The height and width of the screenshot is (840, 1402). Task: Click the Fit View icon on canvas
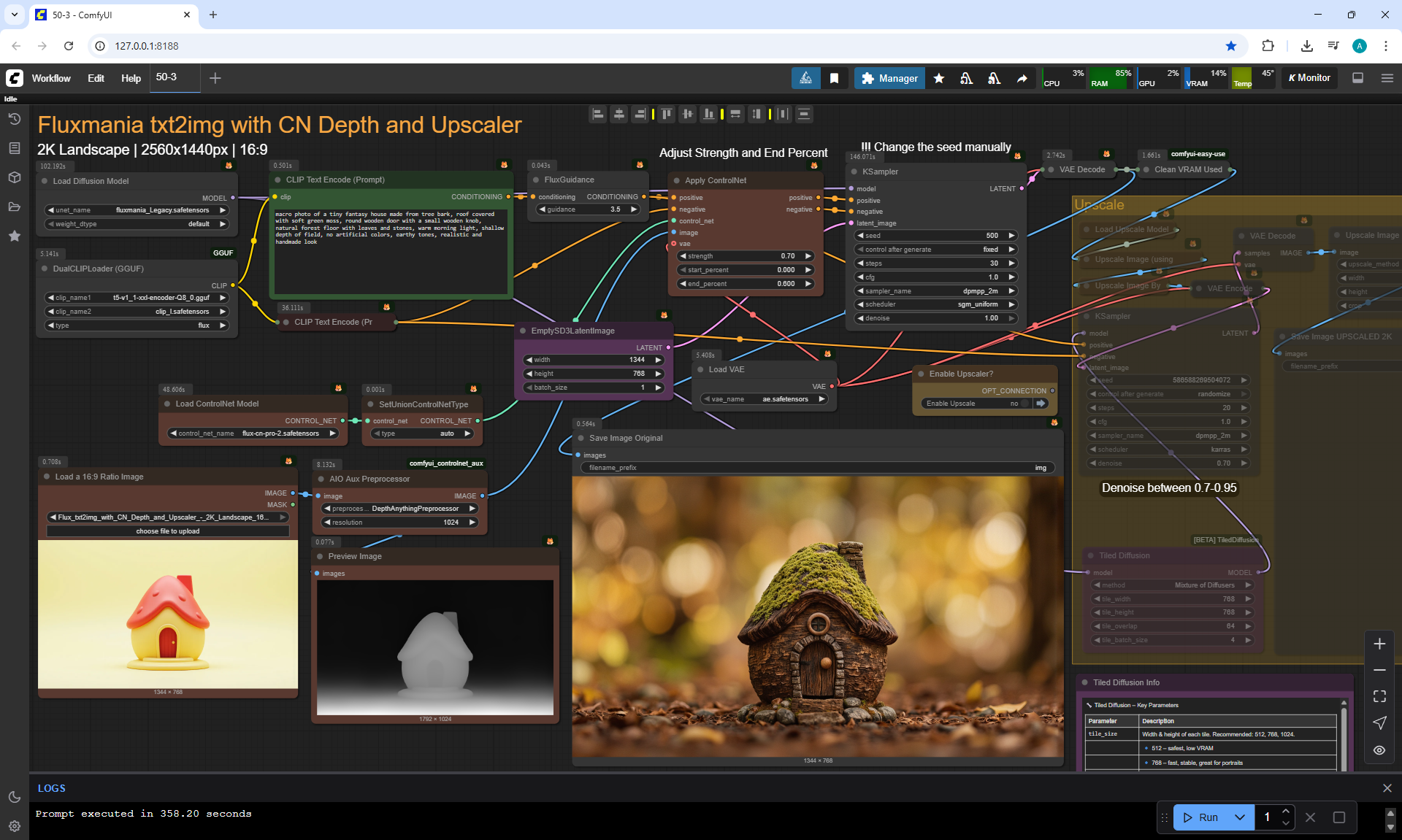(x=1379, y=696)
